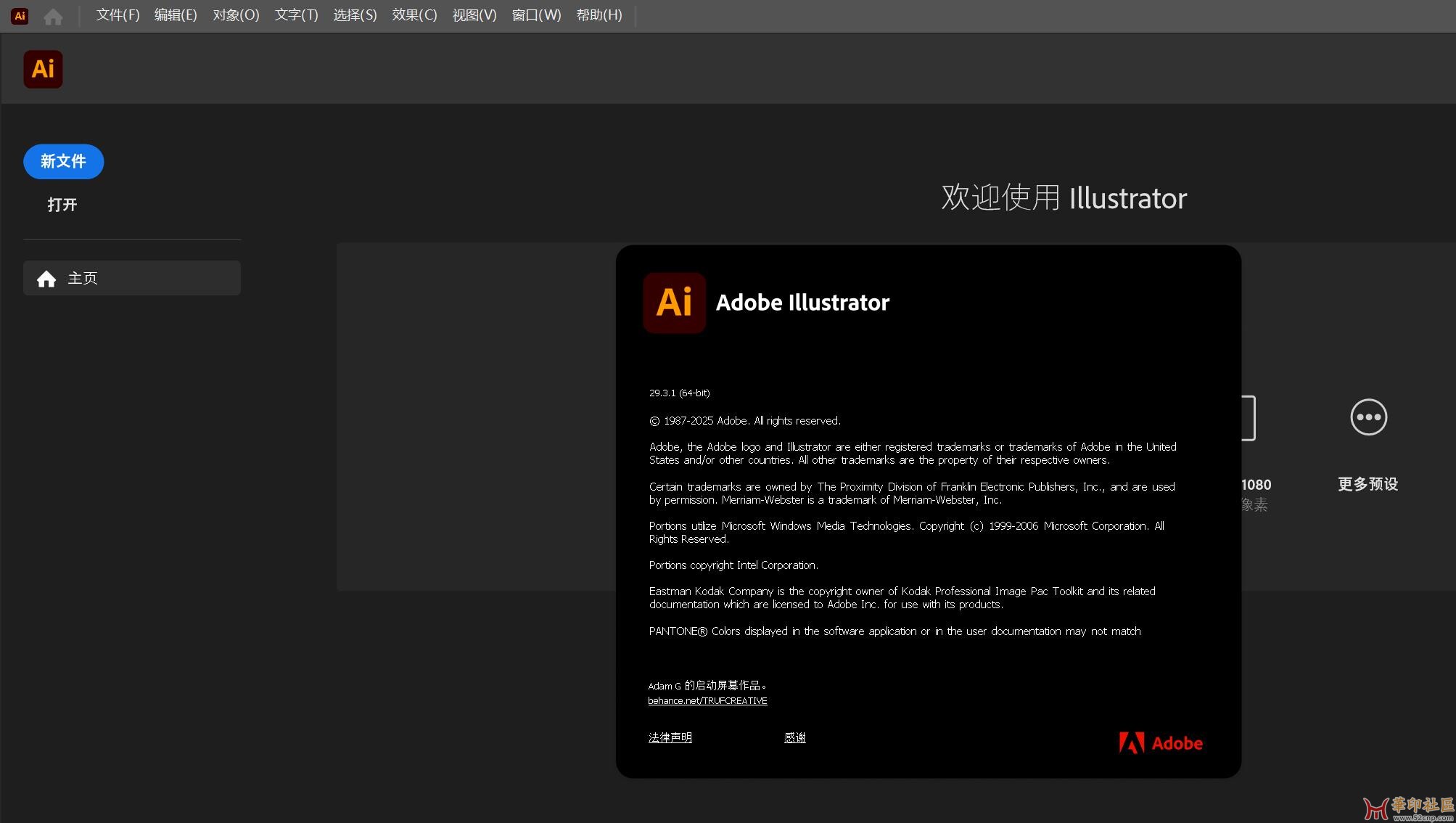
Task: Click the house icon beside 主页
Action: point(46,279)
